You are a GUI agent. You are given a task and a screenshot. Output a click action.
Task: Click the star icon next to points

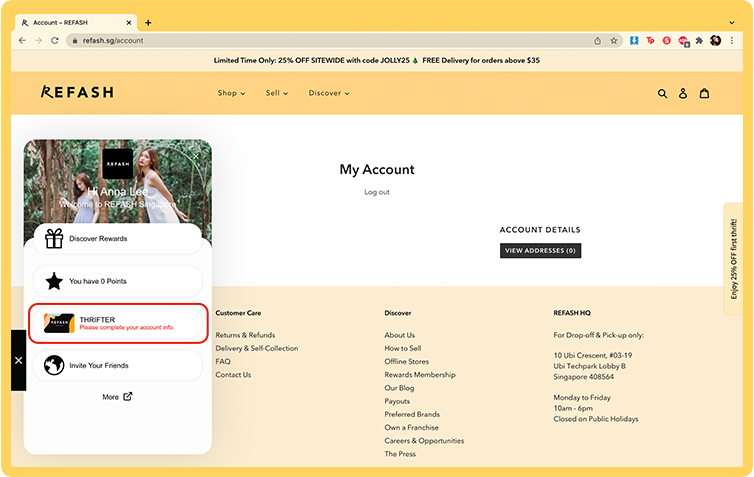click(54, 281)
